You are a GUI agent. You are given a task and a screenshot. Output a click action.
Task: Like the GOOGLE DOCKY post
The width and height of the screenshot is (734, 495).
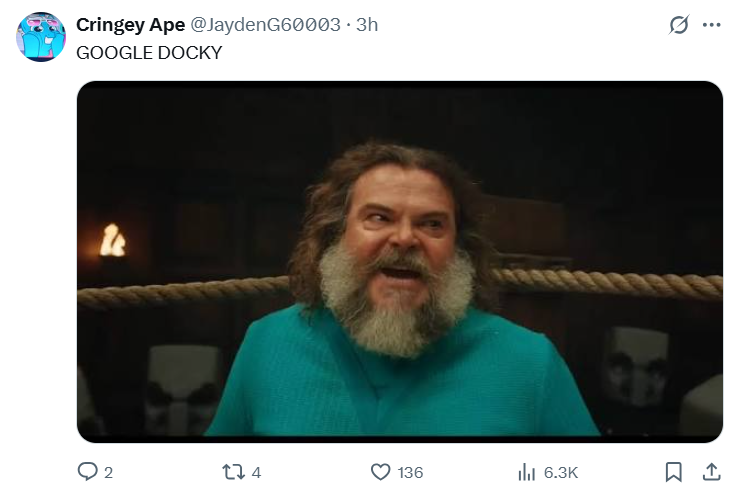[x=380, y=471]
